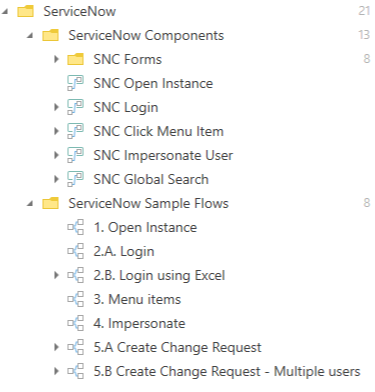
Task: Expand the SNC Click Menu Item arrow
Action: [56, 131]
